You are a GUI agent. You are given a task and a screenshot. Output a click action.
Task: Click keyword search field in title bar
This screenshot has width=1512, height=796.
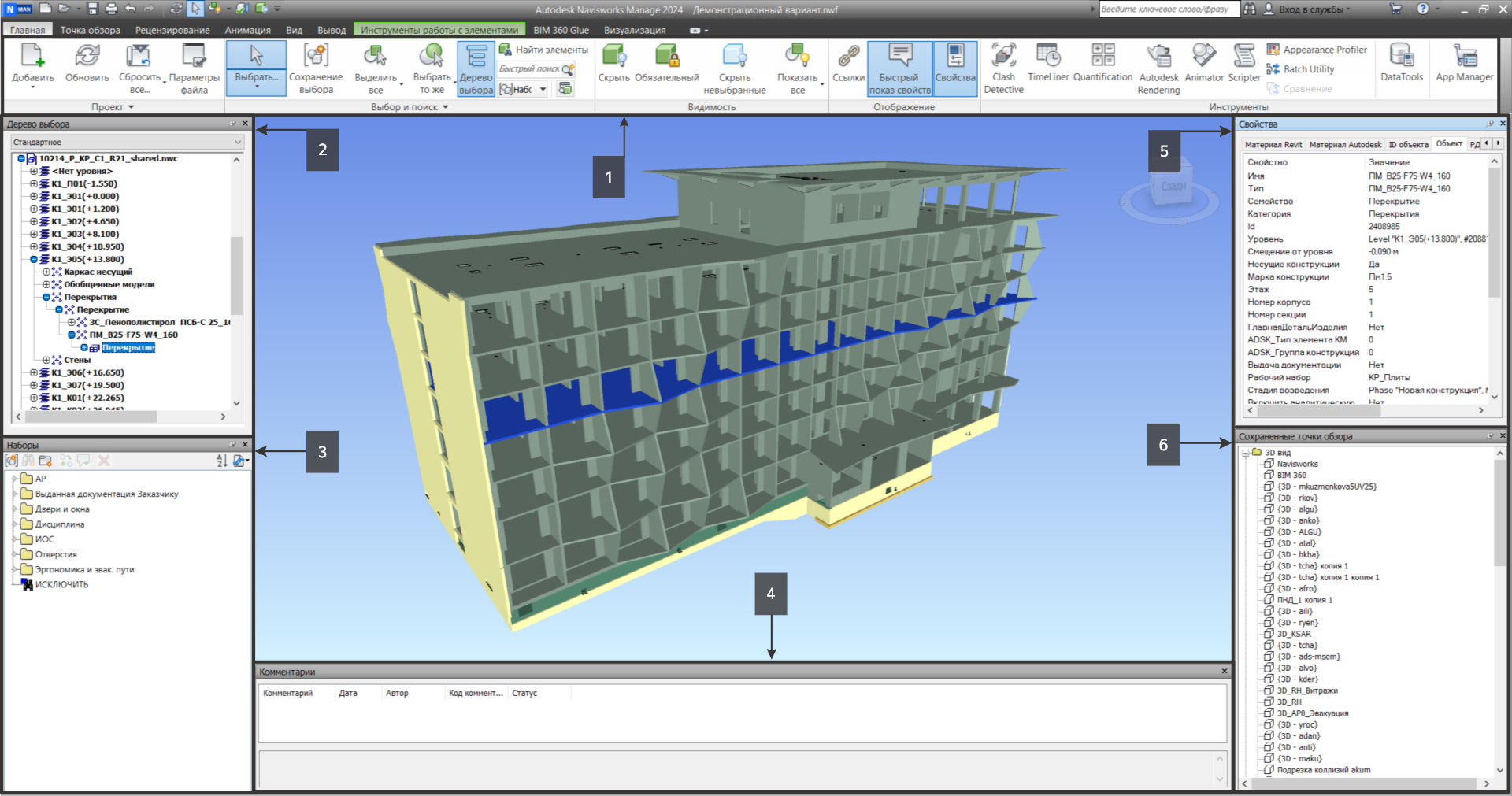[1168, 9]
